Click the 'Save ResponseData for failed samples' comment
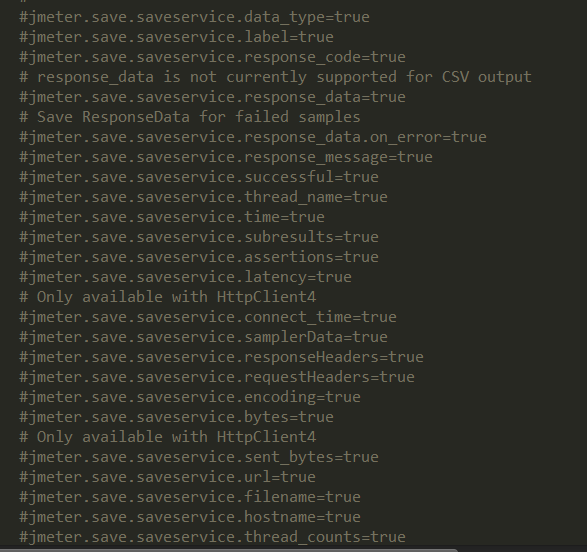This screenshot has height=552, width=587. 190,118
